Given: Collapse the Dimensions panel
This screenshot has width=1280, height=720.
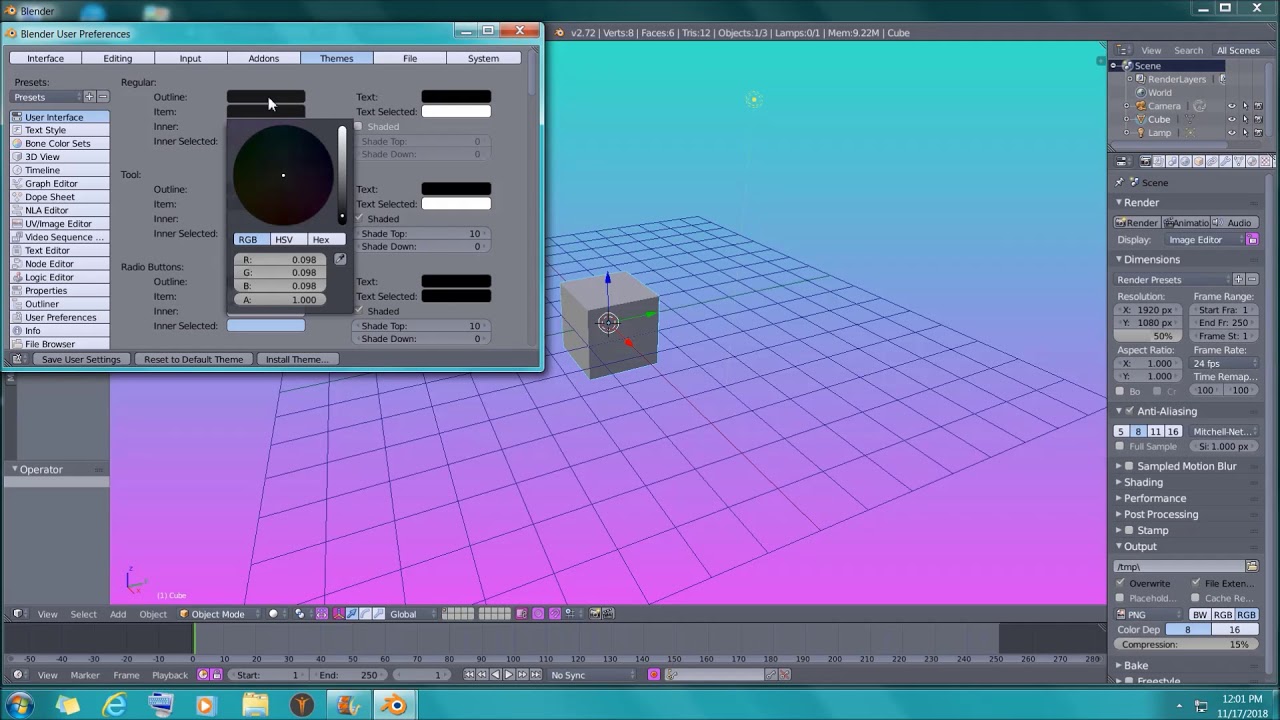Looking at the screenshot, I should point(1119,259).
